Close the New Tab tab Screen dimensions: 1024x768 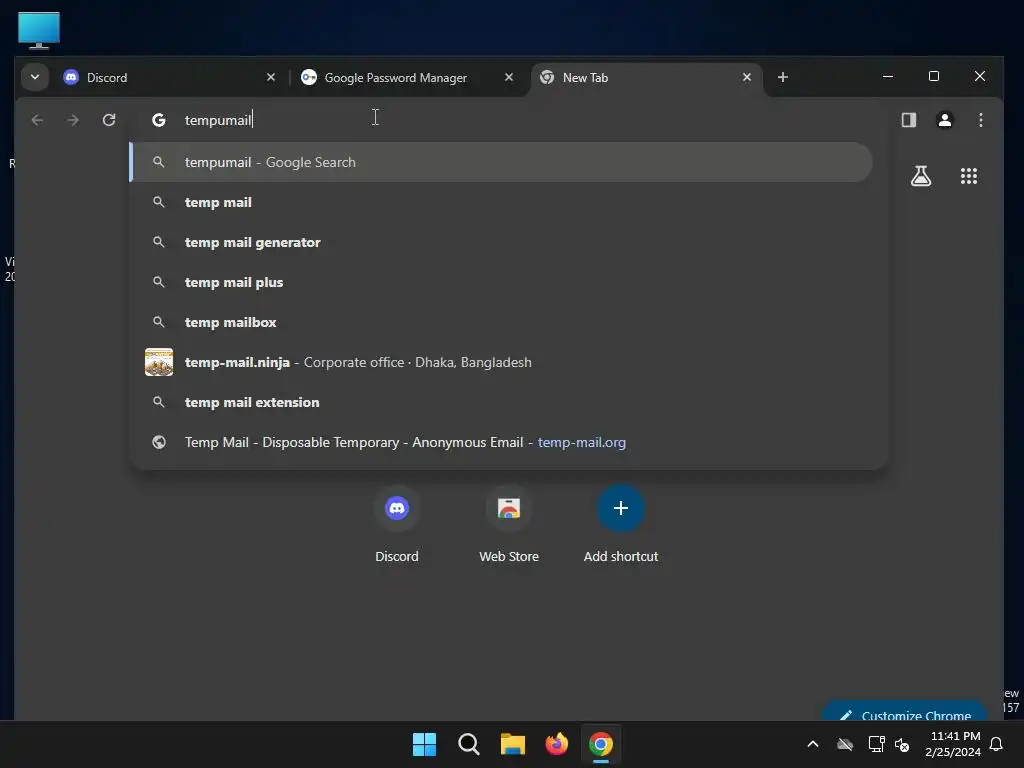click(x=746, y=77)
